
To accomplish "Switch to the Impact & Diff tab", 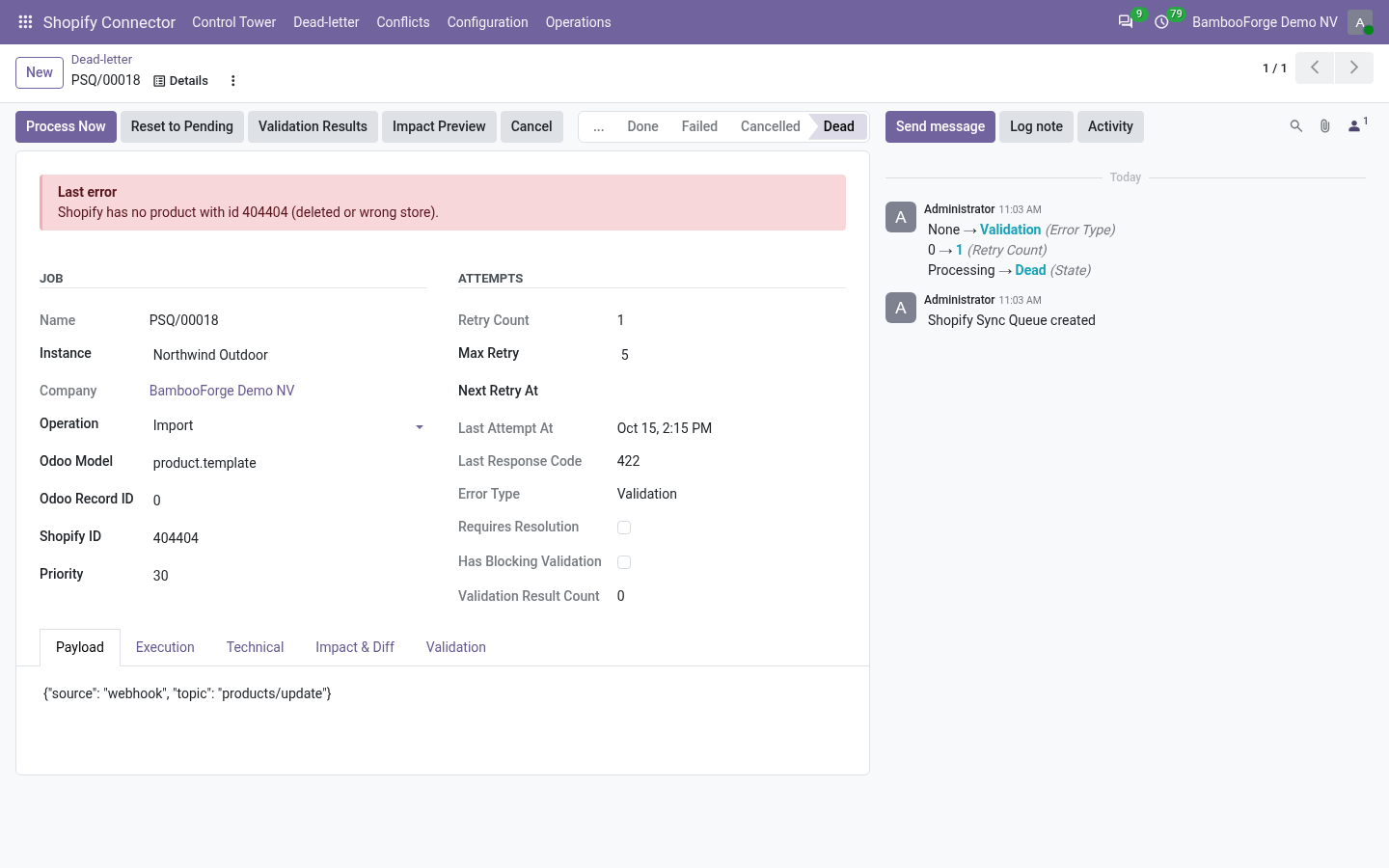I will 355,647.
